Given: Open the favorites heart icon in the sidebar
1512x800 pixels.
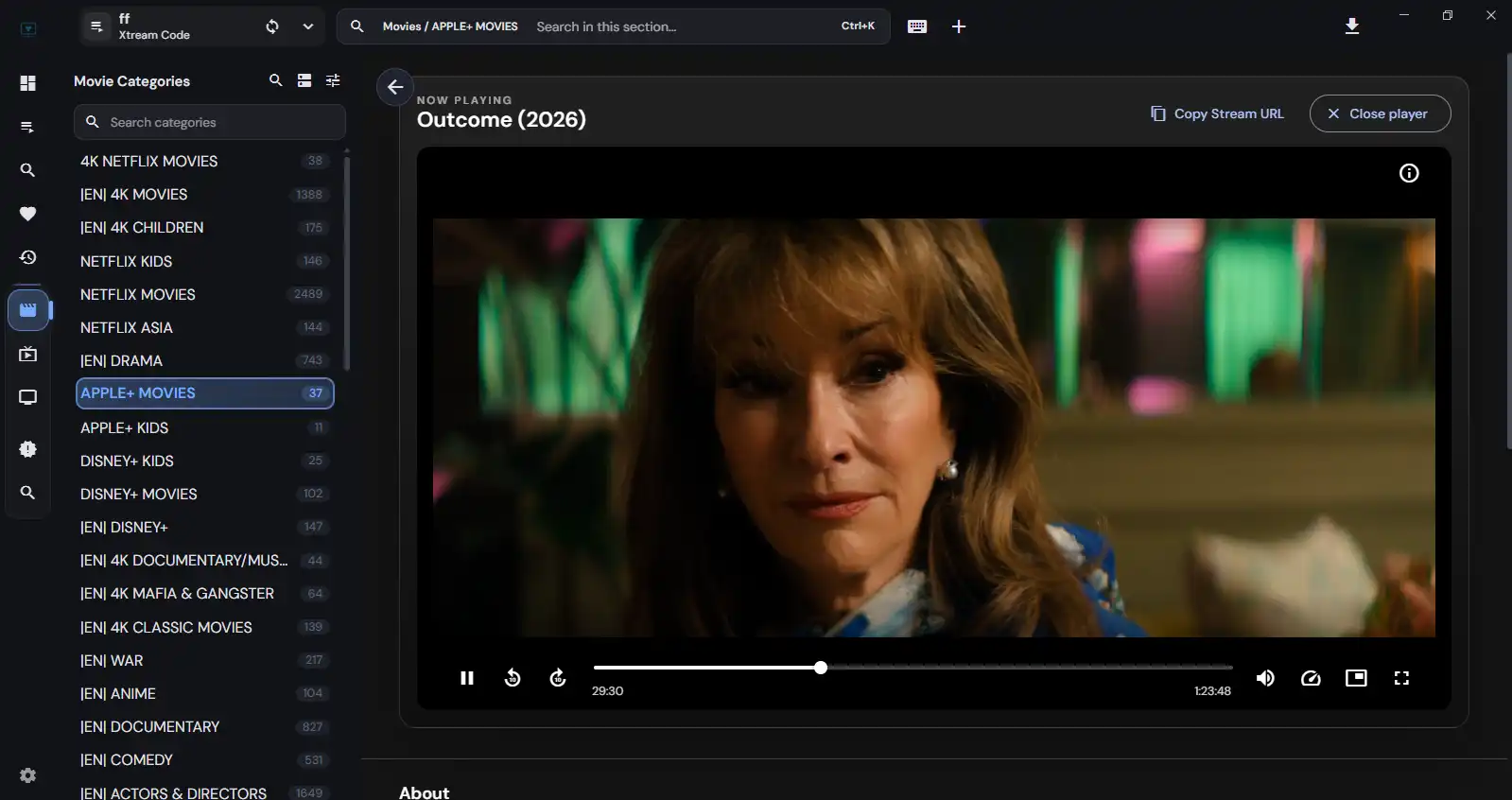Looking at the screenshot, I should [28, 214].
